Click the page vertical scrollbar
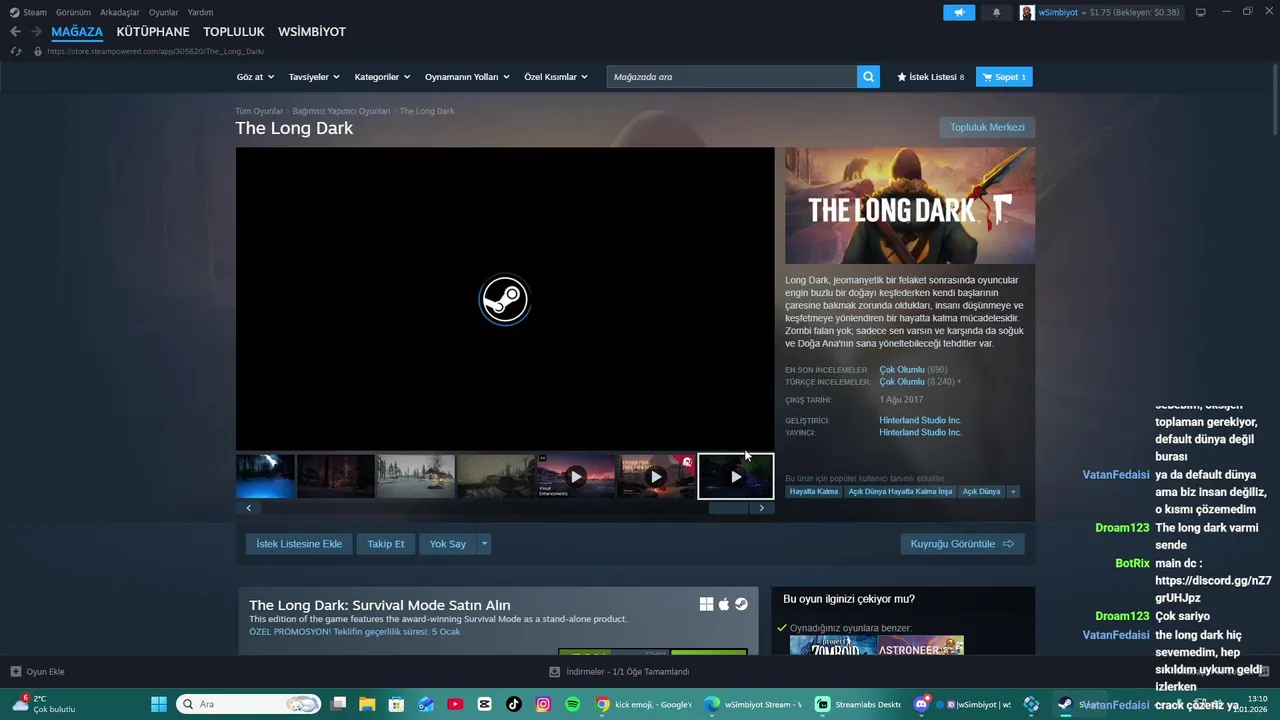The height and width of the screenshot is (720, 1280). [1274, 100]
